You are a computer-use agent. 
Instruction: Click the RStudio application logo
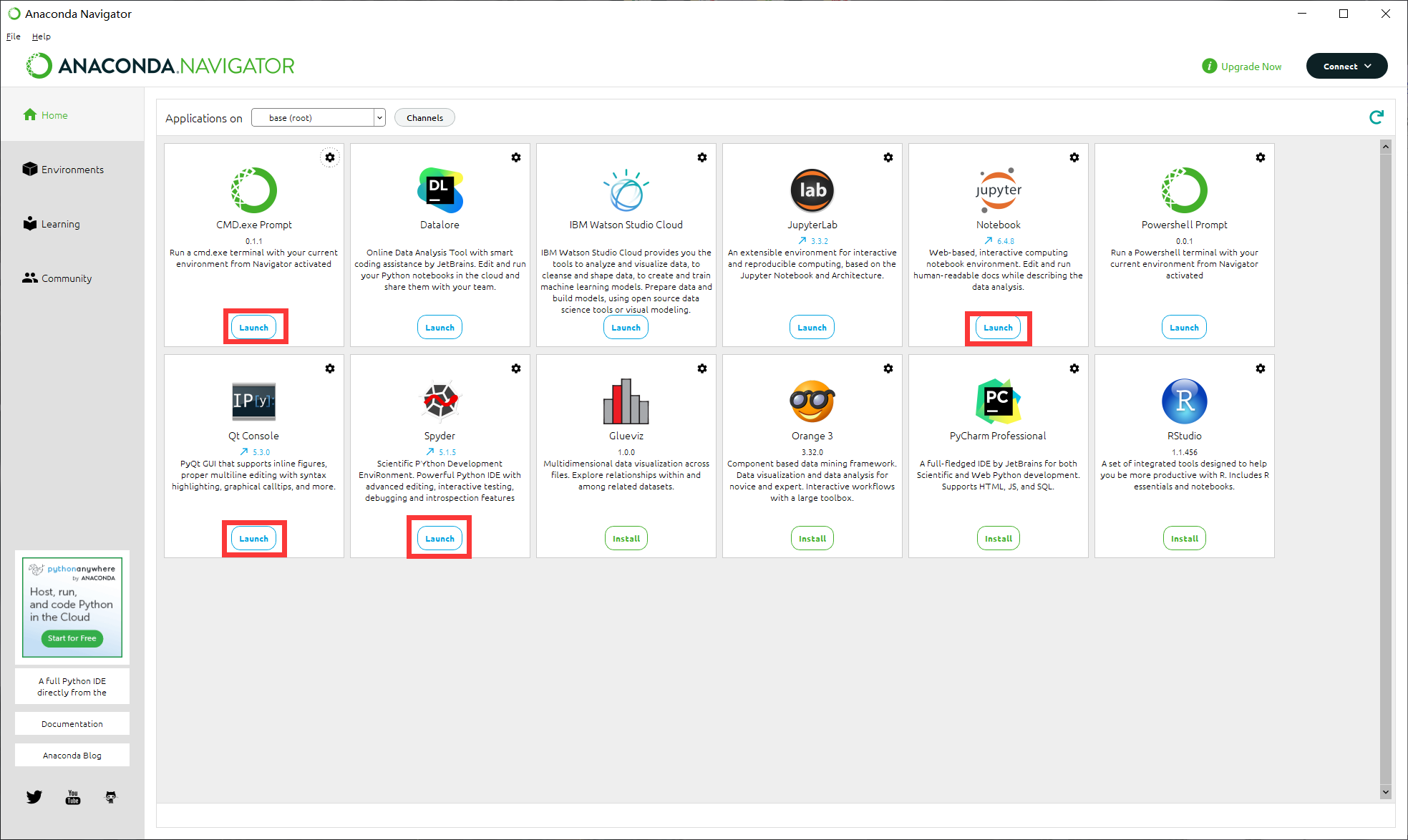(x=1184, y=401)
